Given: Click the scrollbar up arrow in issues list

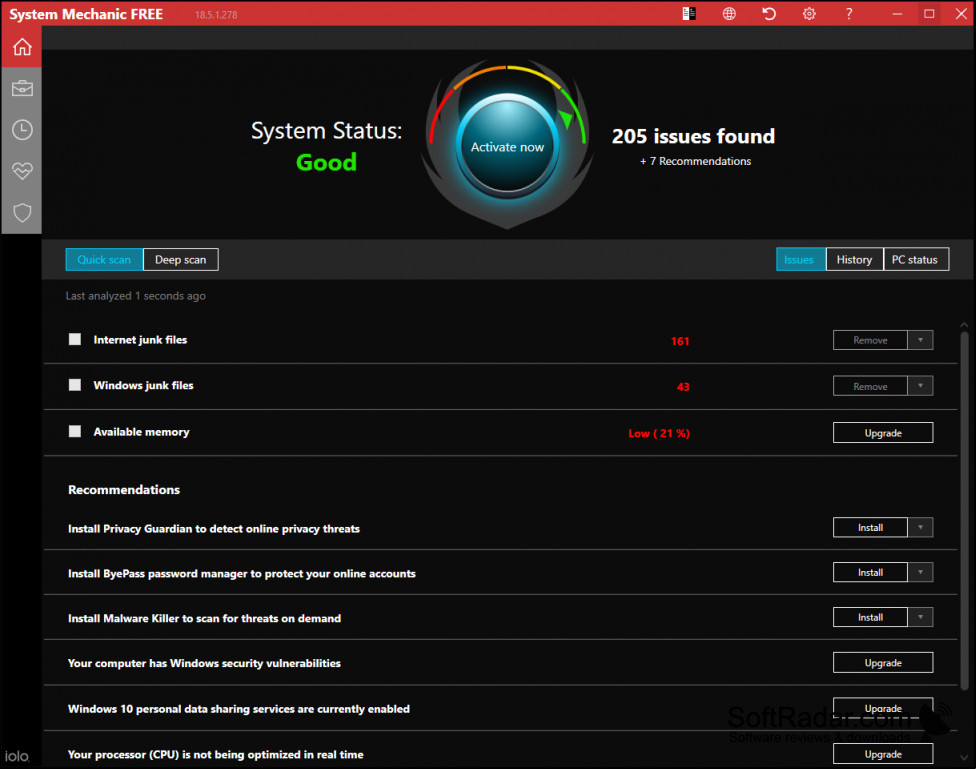Looking at the screenshot, I should [x=964, y=325].
